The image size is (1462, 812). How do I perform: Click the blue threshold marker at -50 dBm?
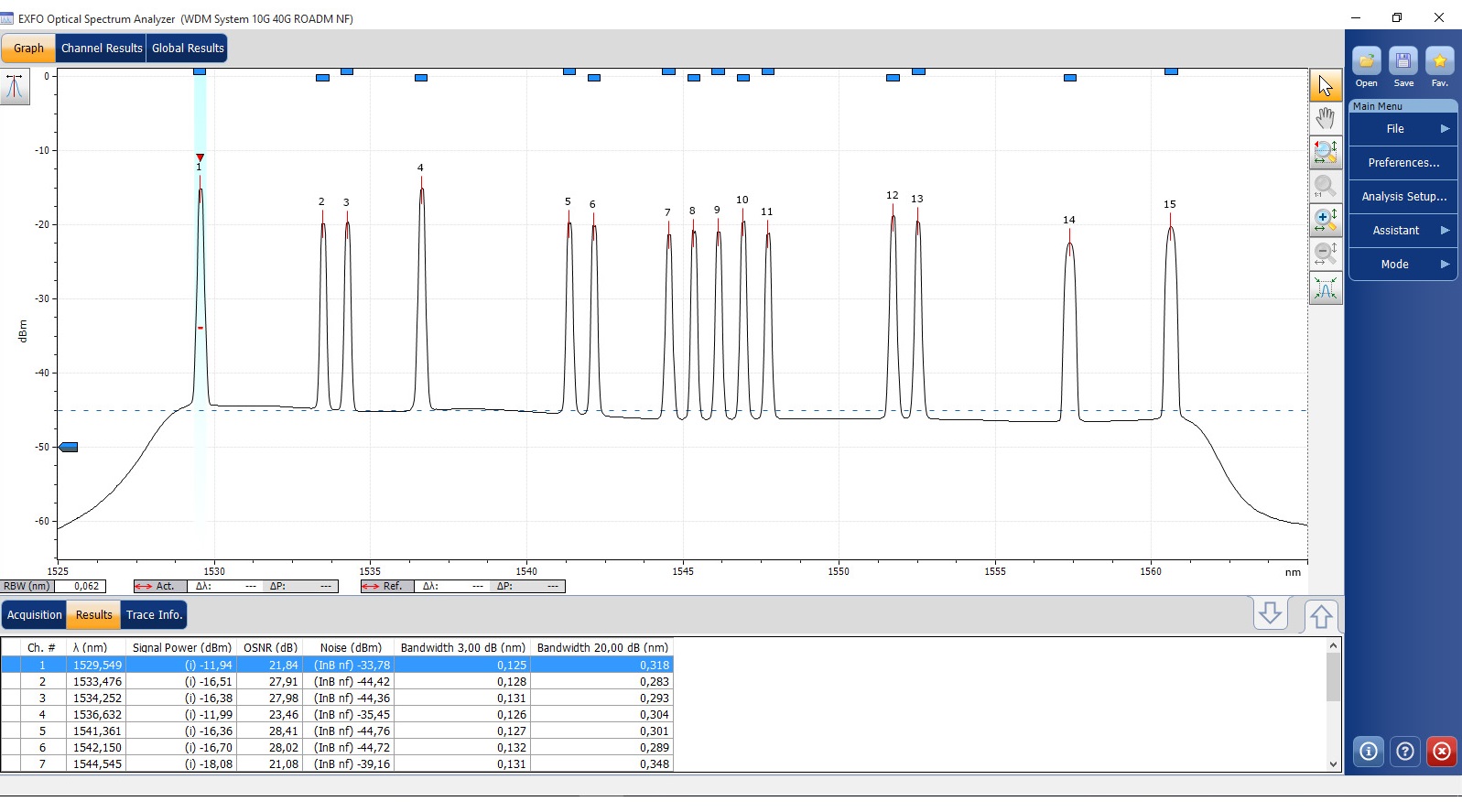[x=69, y=448]
